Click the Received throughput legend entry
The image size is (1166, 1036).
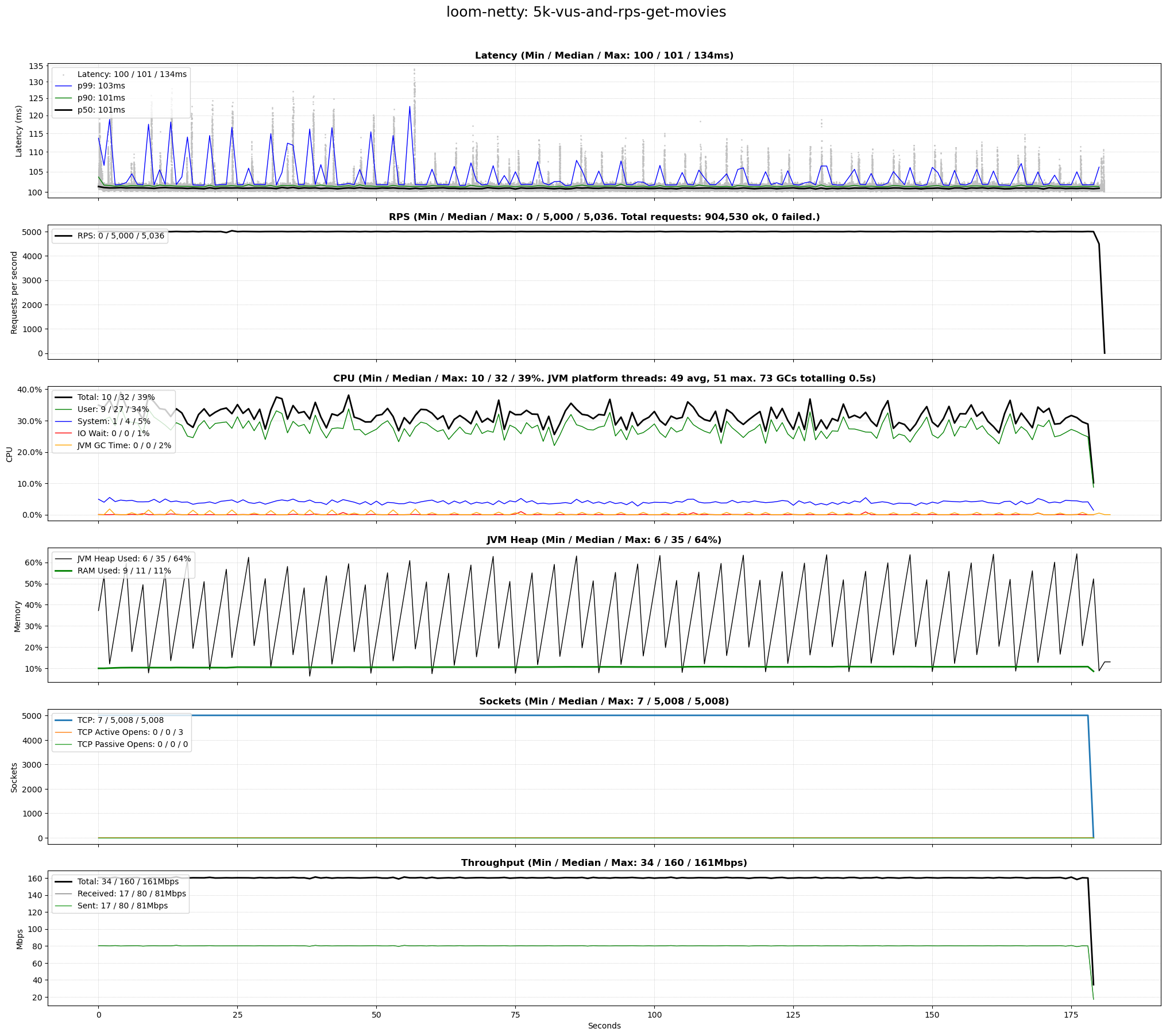click(x=132, y=893)
